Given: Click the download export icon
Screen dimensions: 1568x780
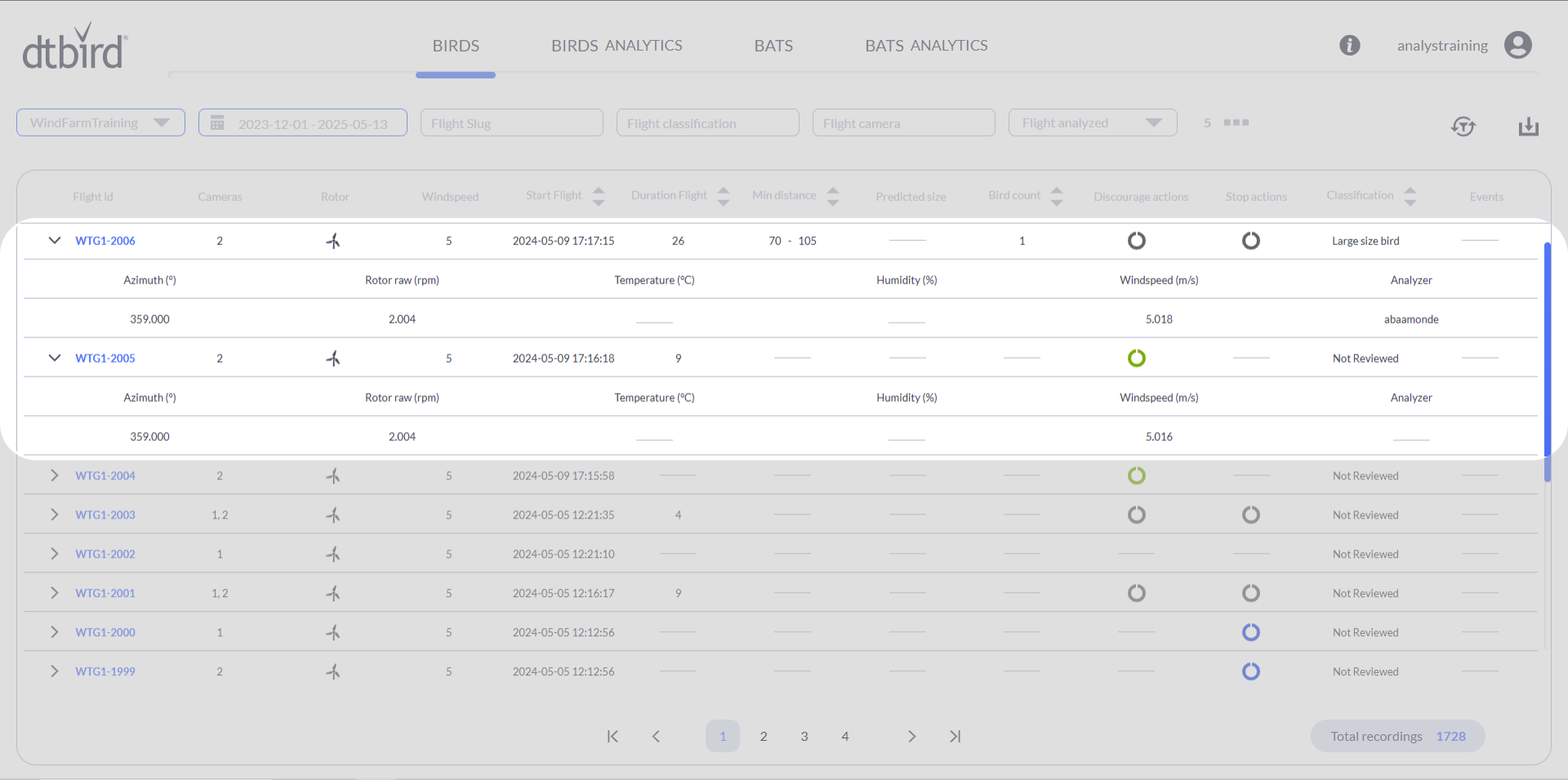Looking at the screenshot, I should click(1528, 127).
